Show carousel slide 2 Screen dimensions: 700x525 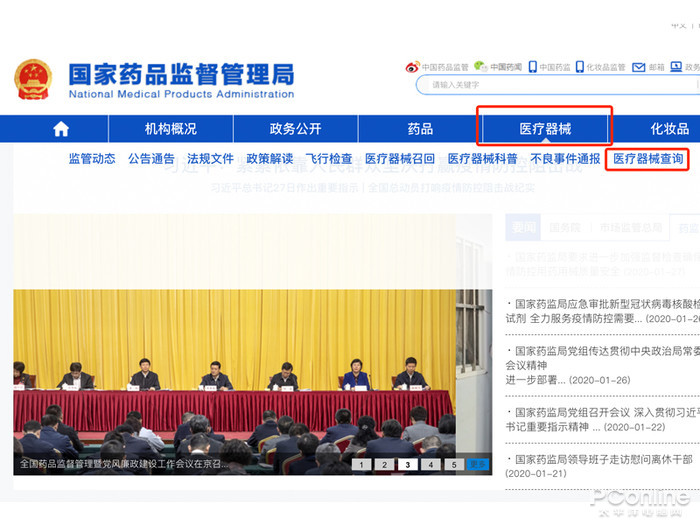(x=384, y=464)
